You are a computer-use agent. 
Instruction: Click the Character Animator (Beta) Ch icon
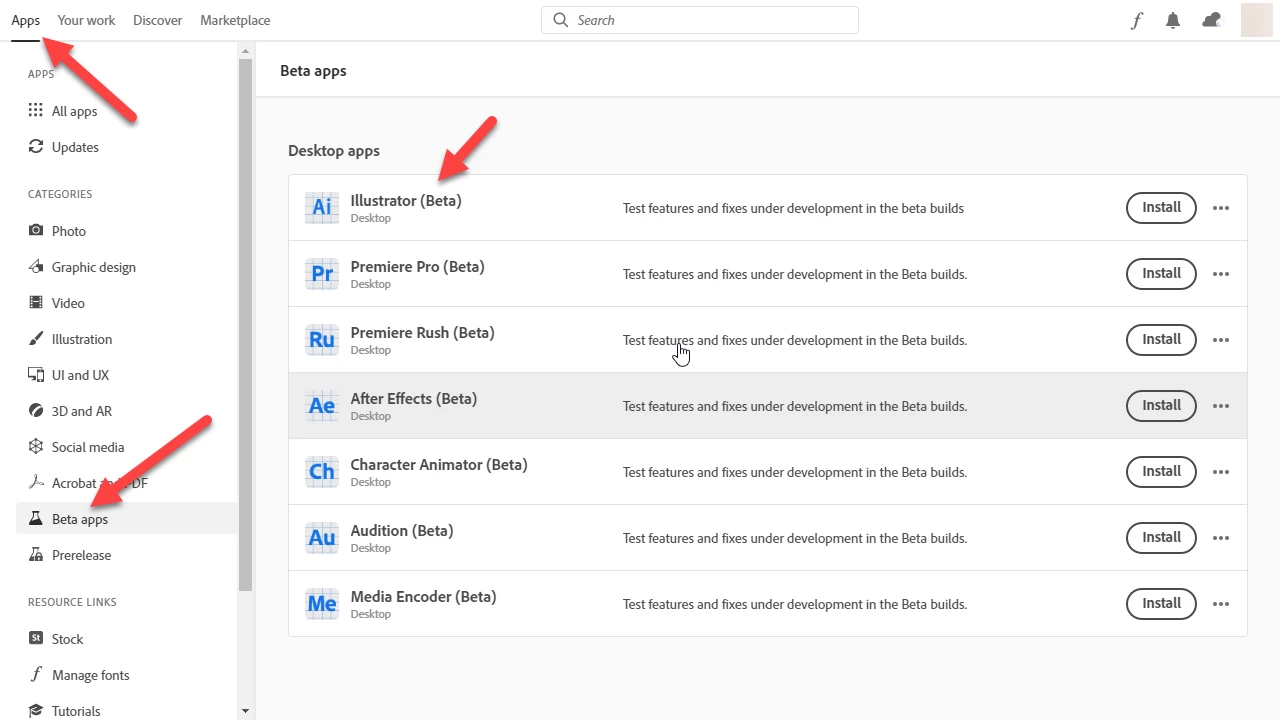(x=322, y=471)
